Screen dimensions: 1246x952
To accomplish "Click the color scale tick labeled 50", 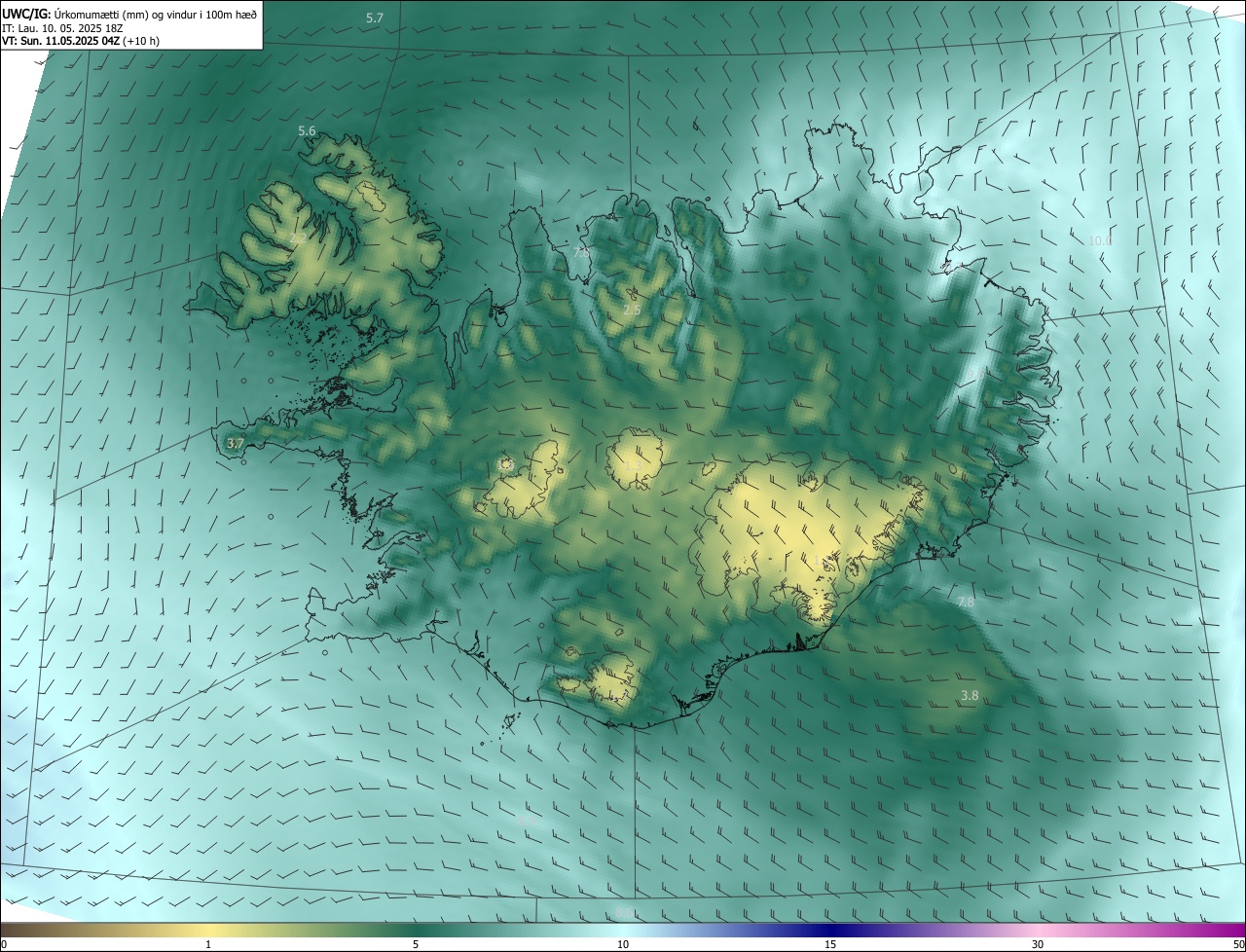I will [x=1238, y=944].
